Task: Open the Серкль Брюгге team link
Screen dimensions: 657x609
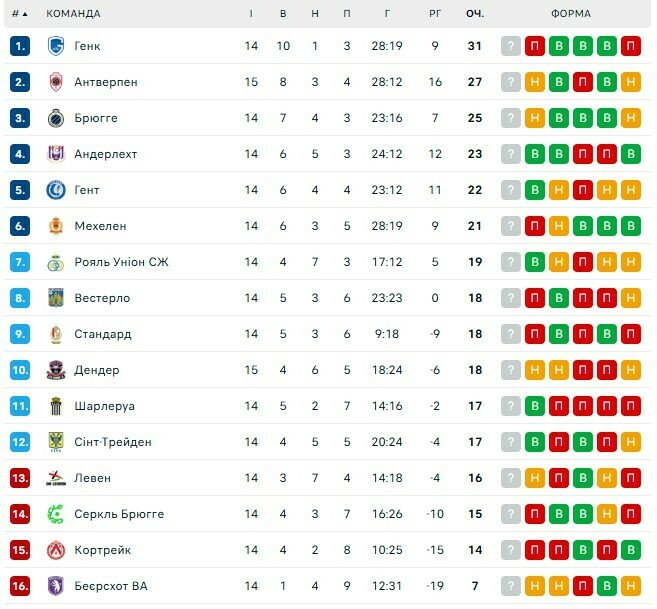Action: pos(119,514)
